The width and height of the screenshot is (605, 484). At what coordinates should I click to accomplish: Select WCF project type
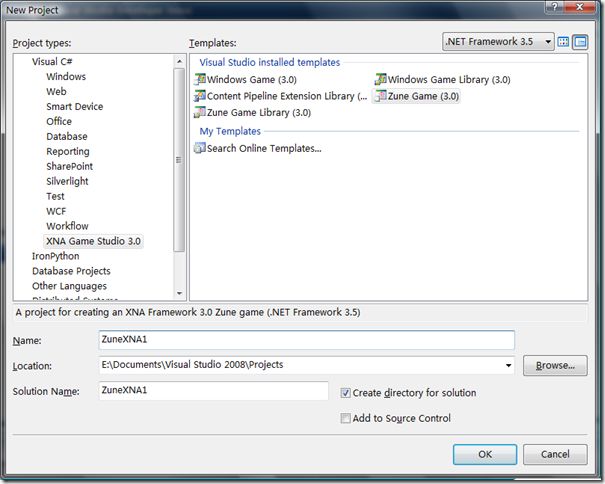(56, 212)
